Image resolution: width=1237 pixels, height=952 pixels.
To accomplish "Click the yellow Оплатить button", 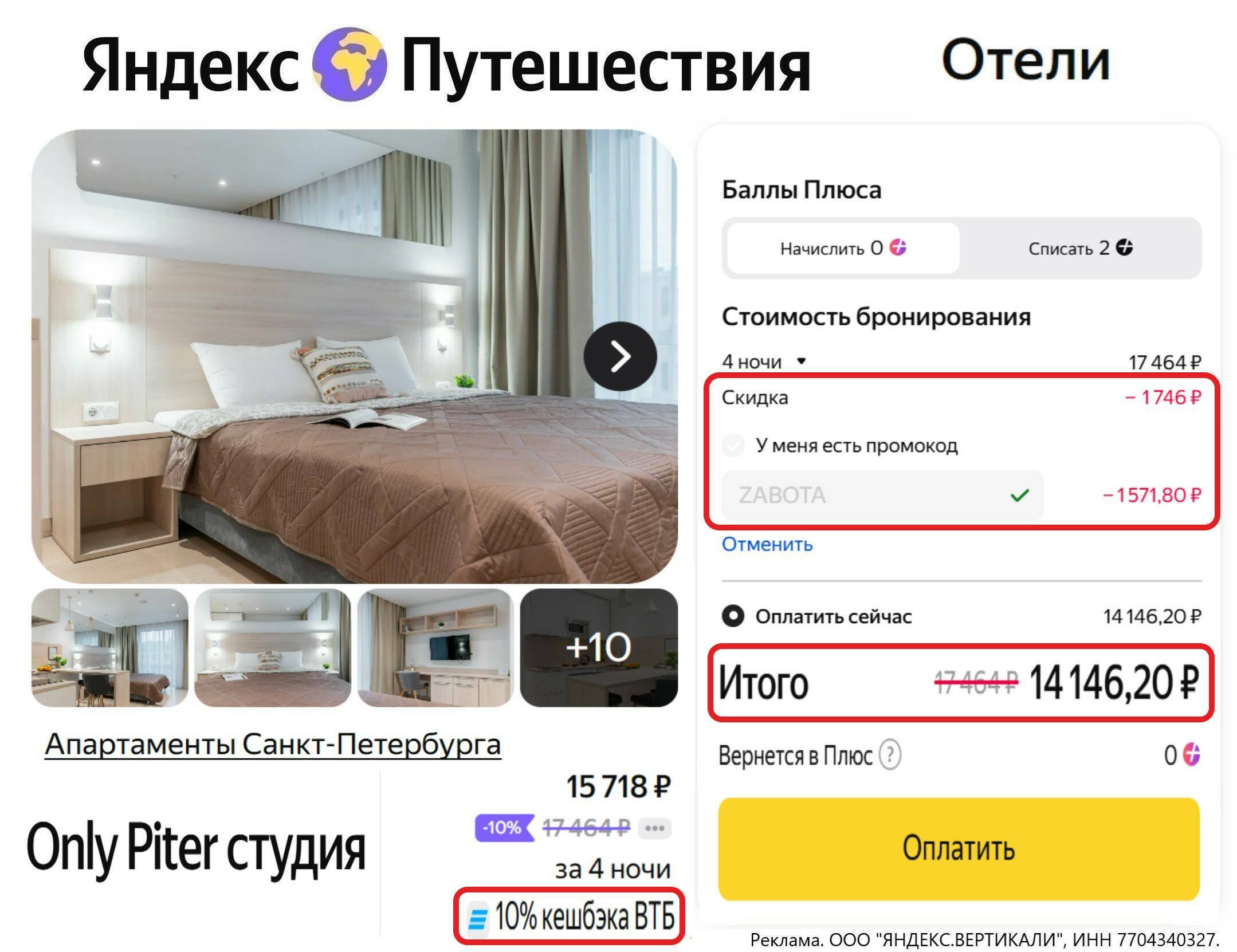I will point(959,848).
